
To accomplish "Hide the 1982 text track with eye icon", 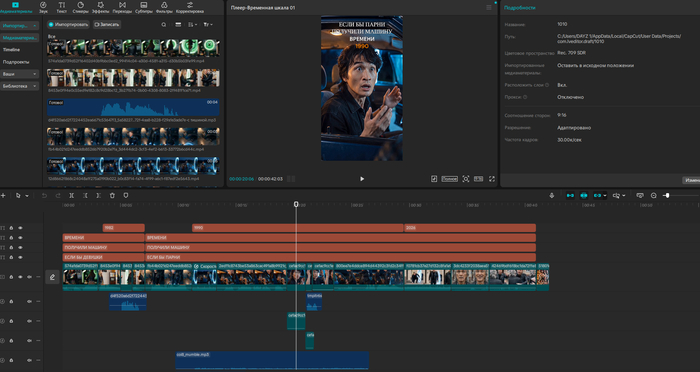I will tap(20, 228).
